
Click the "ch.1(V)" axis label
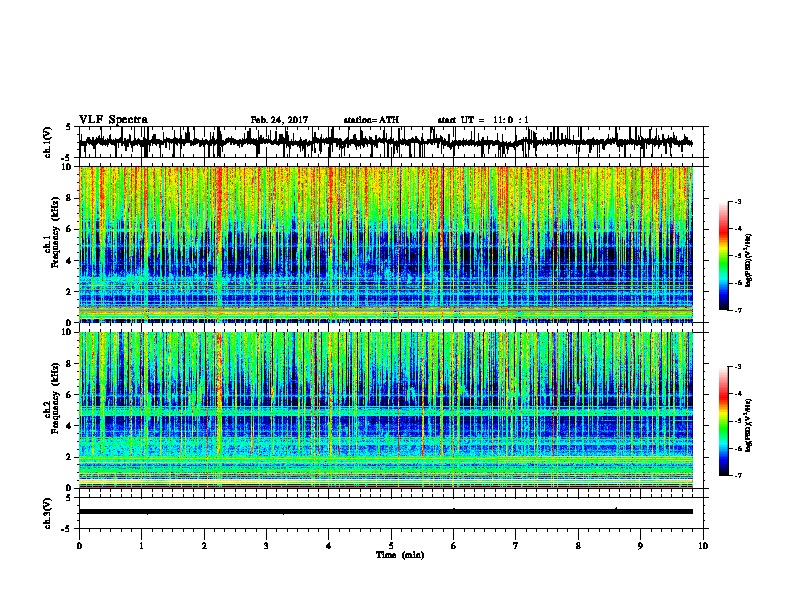[x=48, y=142]
